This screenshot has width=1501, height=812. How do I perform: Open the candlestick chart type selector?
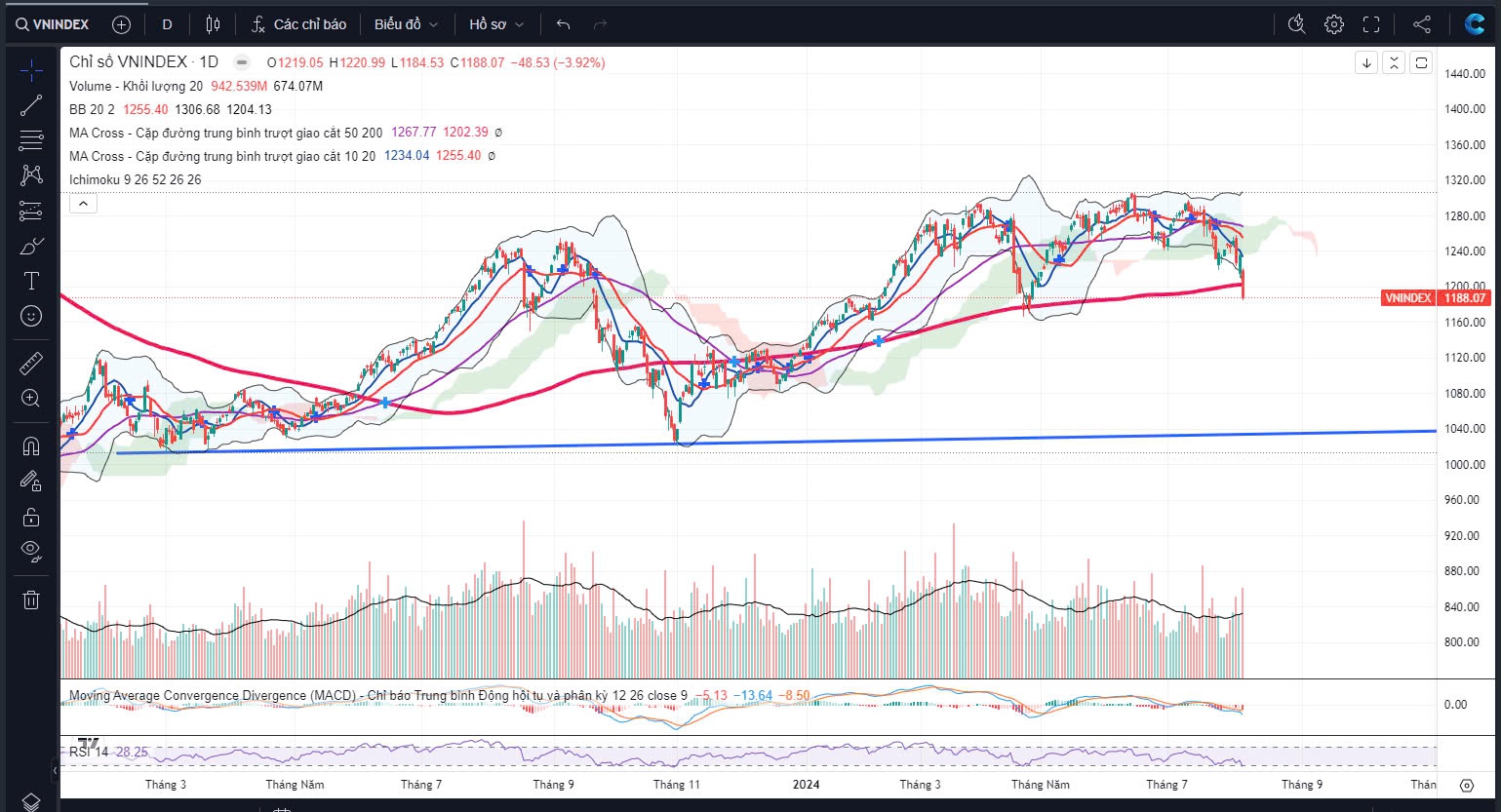click(214, 24)
